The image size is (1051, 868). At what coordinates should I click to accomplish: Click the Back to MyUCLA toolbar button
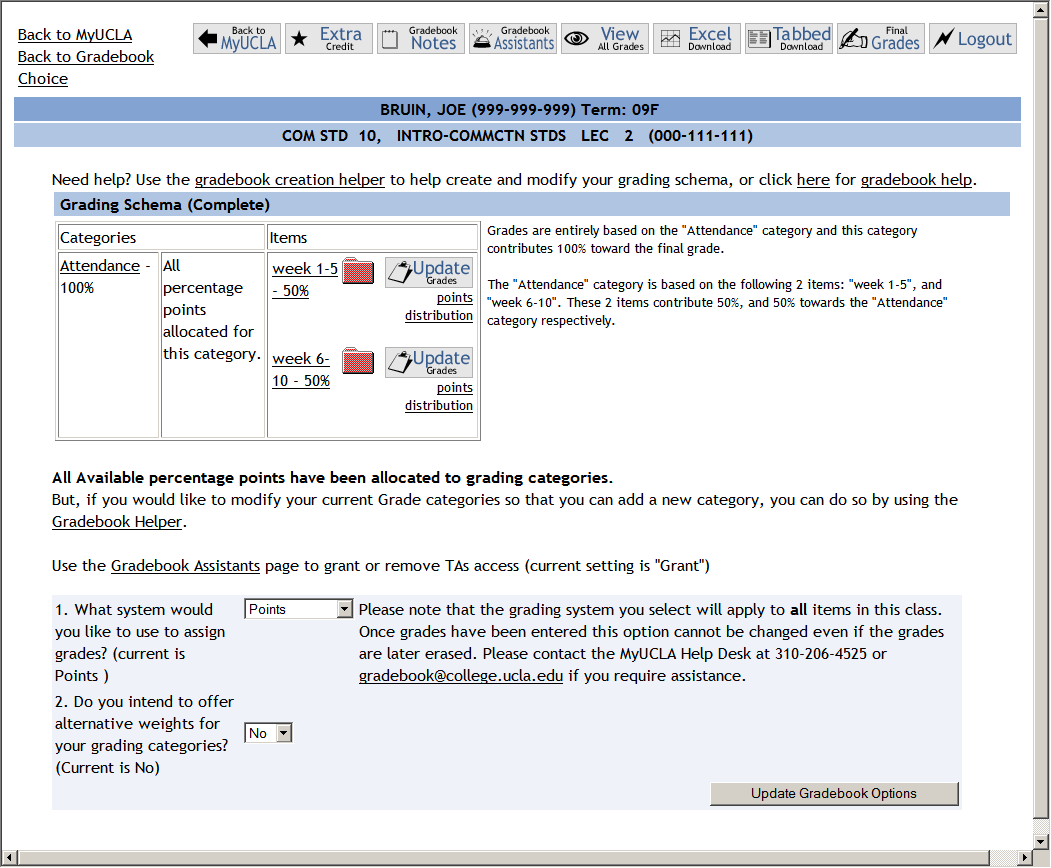[x=236, y=39]
